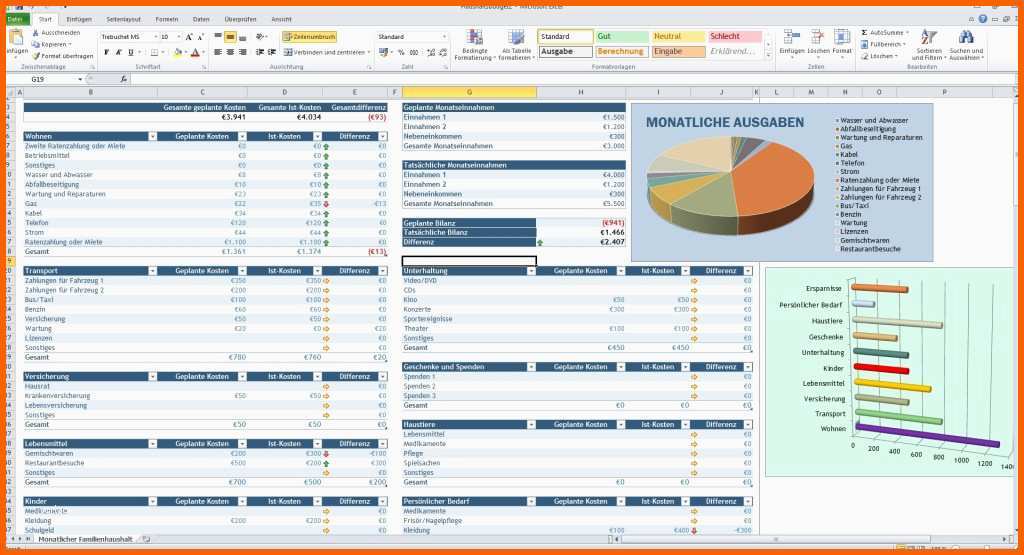Toggle underline formatting
Image resolution: width=1024 pixels, height=555 pixels.
(x=128, y=52)
